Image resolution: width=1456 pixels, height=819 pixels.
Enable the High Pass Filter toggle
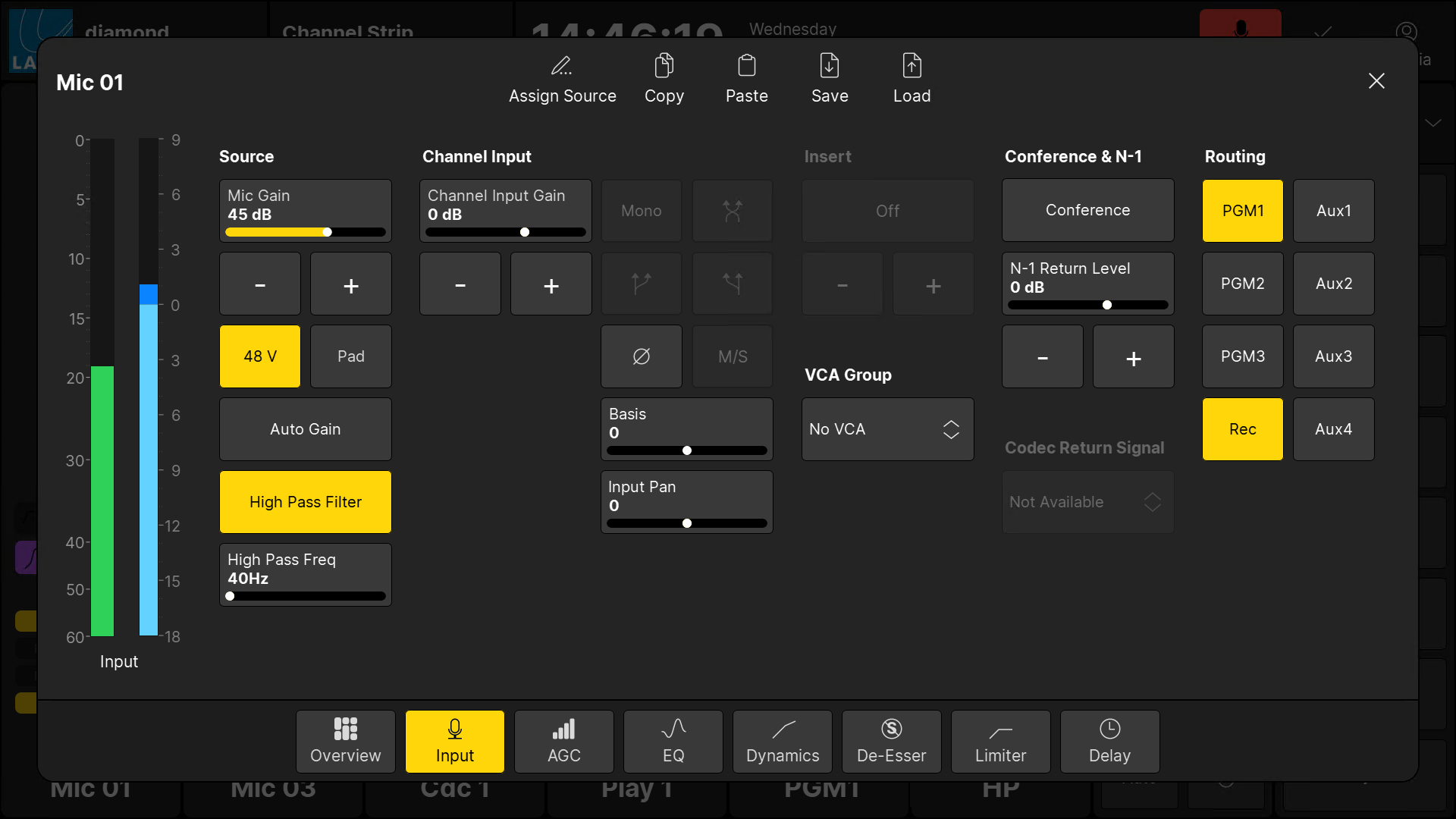(x=304, y=502)
